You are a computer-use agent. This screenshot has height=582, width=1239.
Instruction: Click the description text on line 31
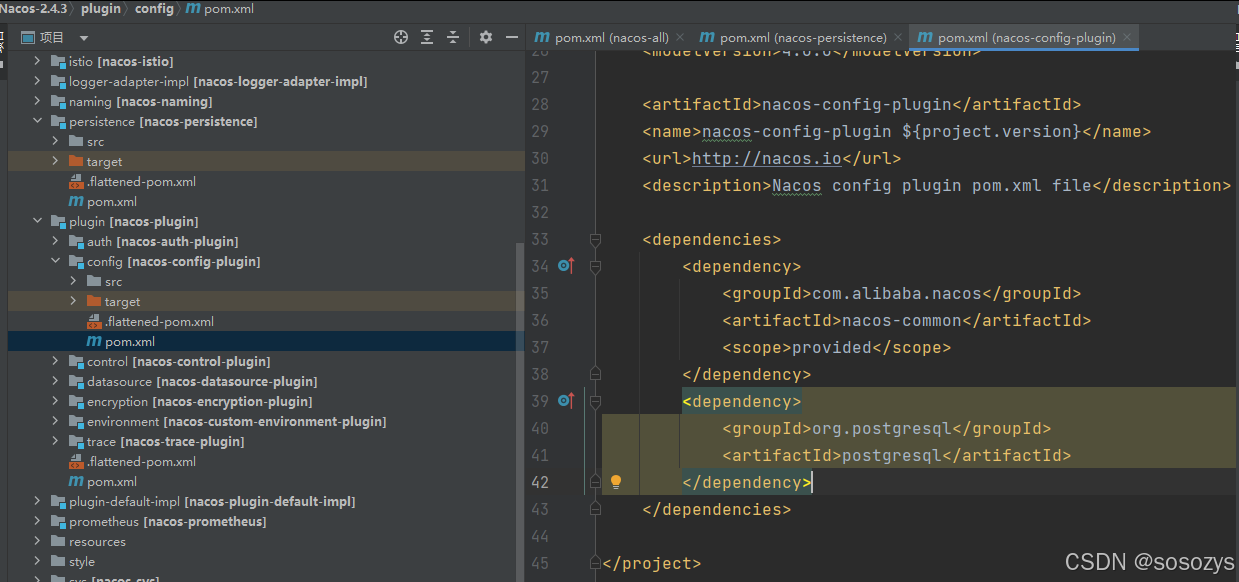point(932,185)
